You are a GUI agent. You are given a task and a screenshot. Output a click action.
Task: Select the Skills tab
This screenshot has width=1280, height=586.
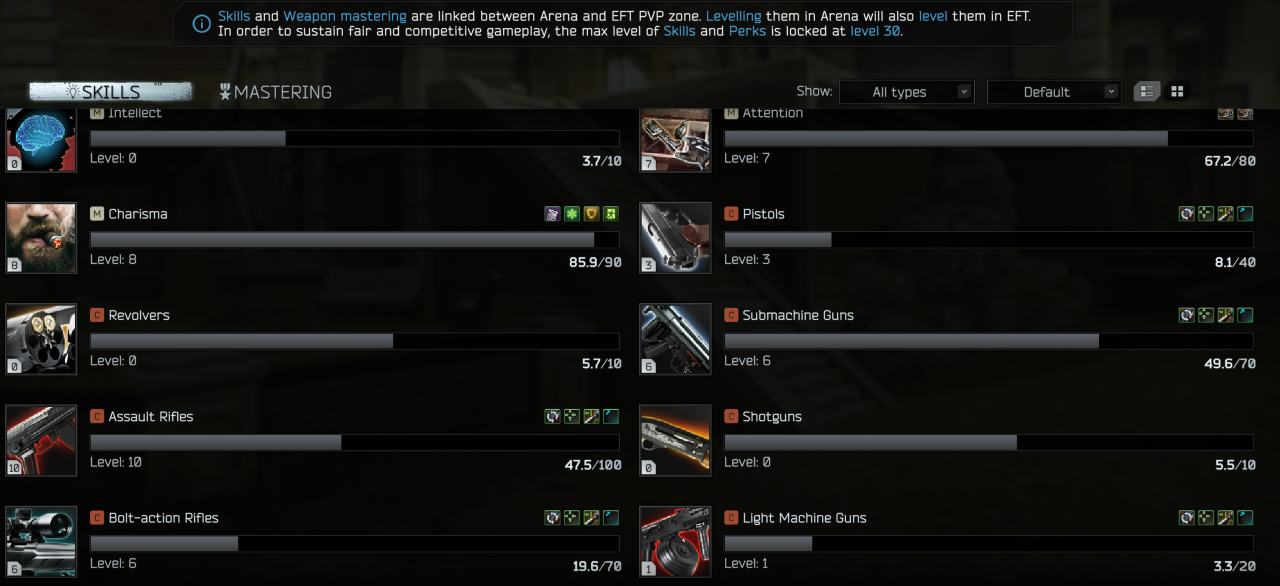[x=110, y=92]
